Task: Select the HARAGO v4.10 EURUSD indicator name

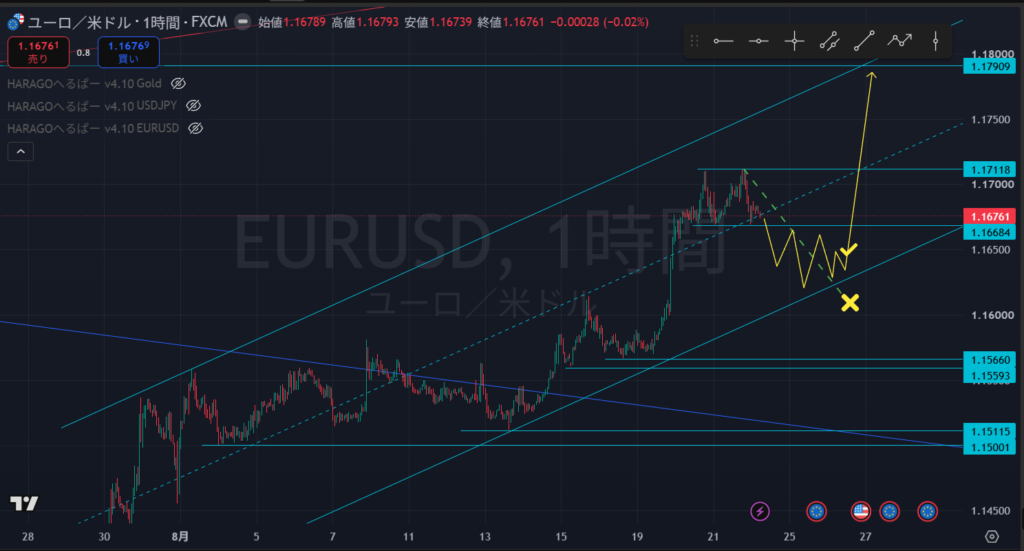Action: pyautogui.click(x=93, y=129)
